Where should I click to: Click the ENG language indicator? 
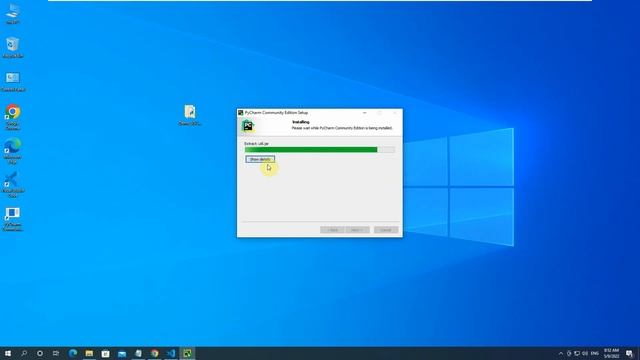[x=595, y=353]
